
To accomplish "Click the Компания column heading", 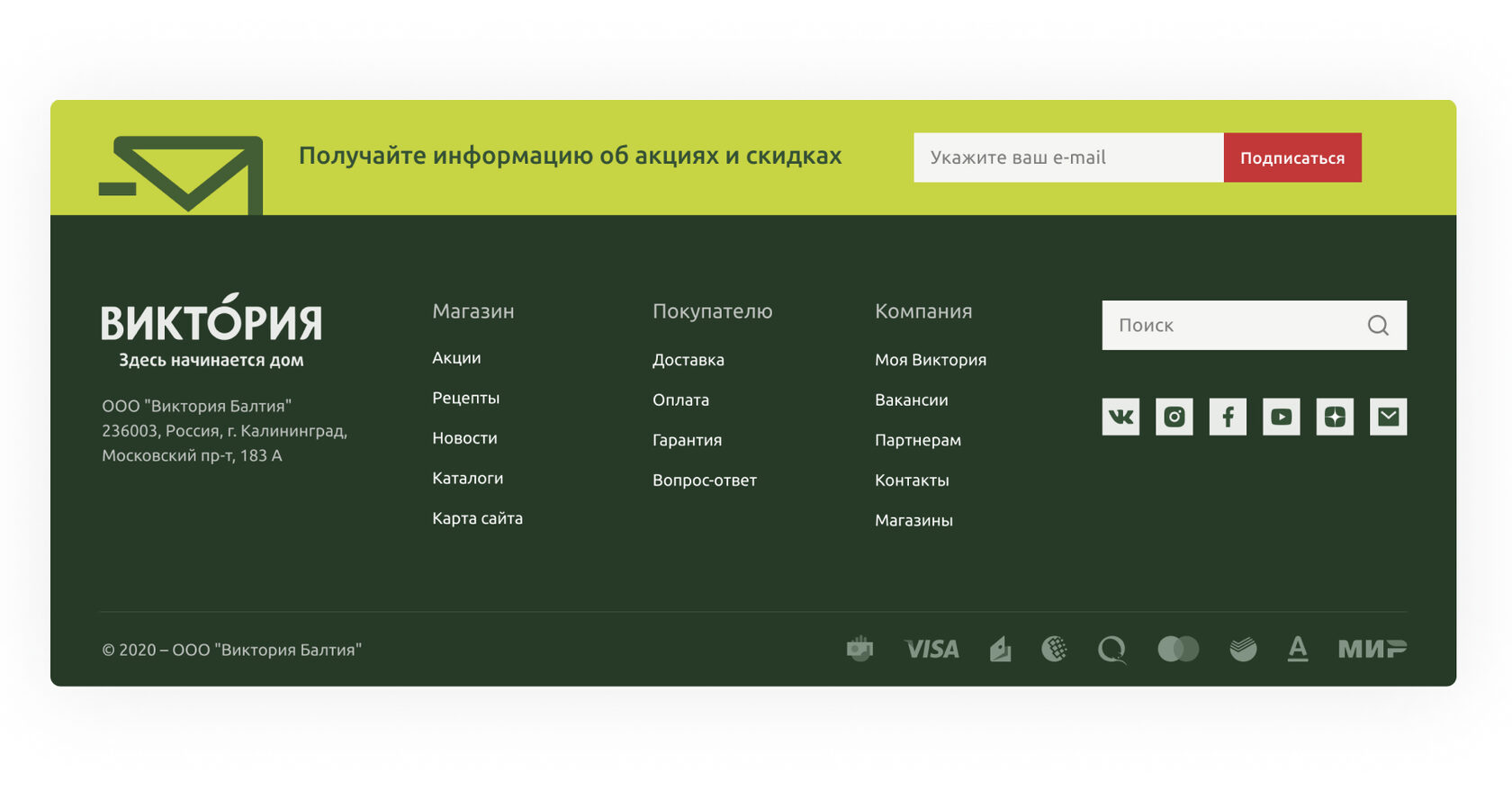I will click(x=923, y=311).
